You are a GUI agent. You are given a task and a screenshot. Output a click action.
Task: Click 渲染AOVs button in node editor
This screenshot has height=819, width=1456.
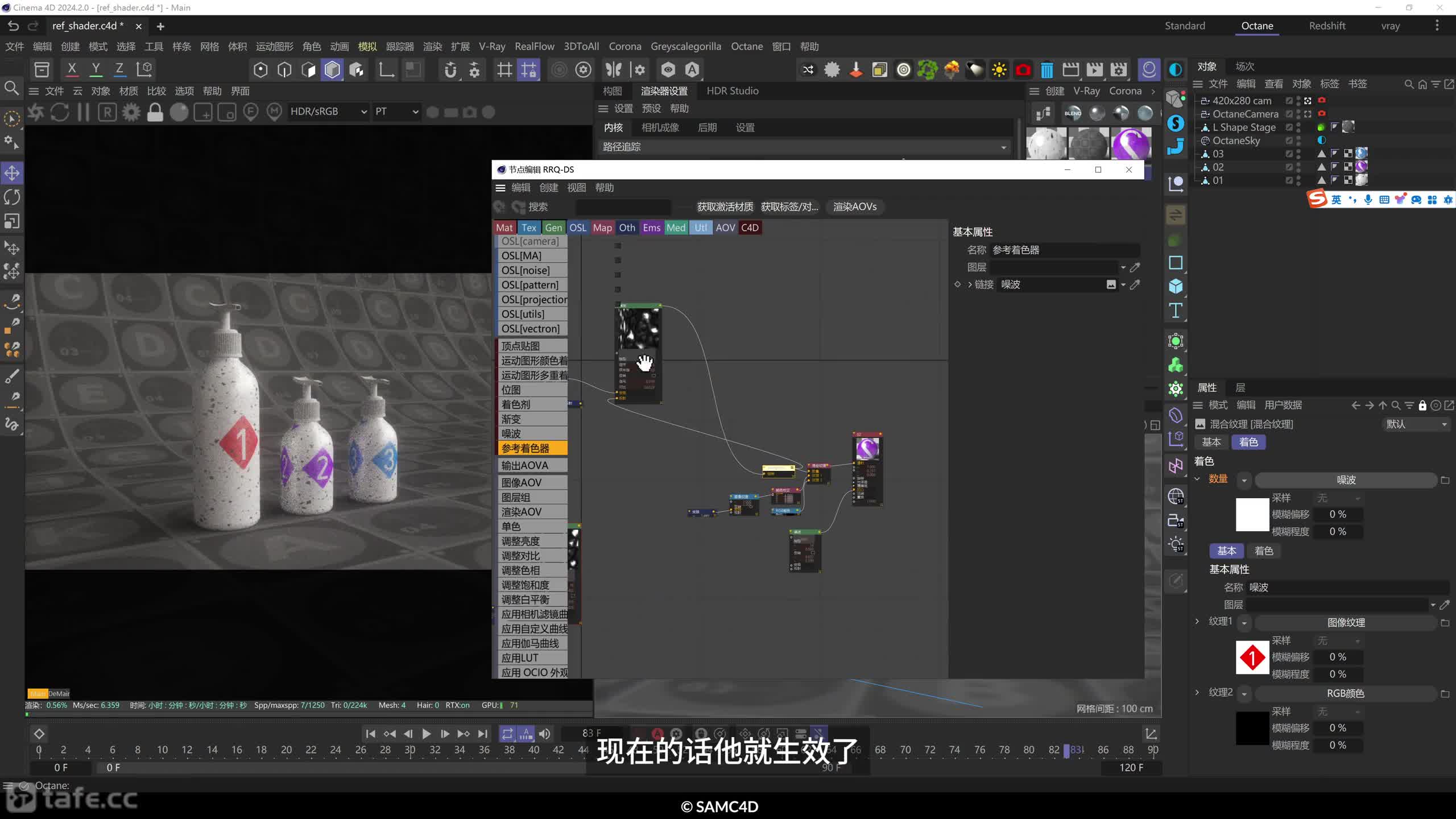854,206
